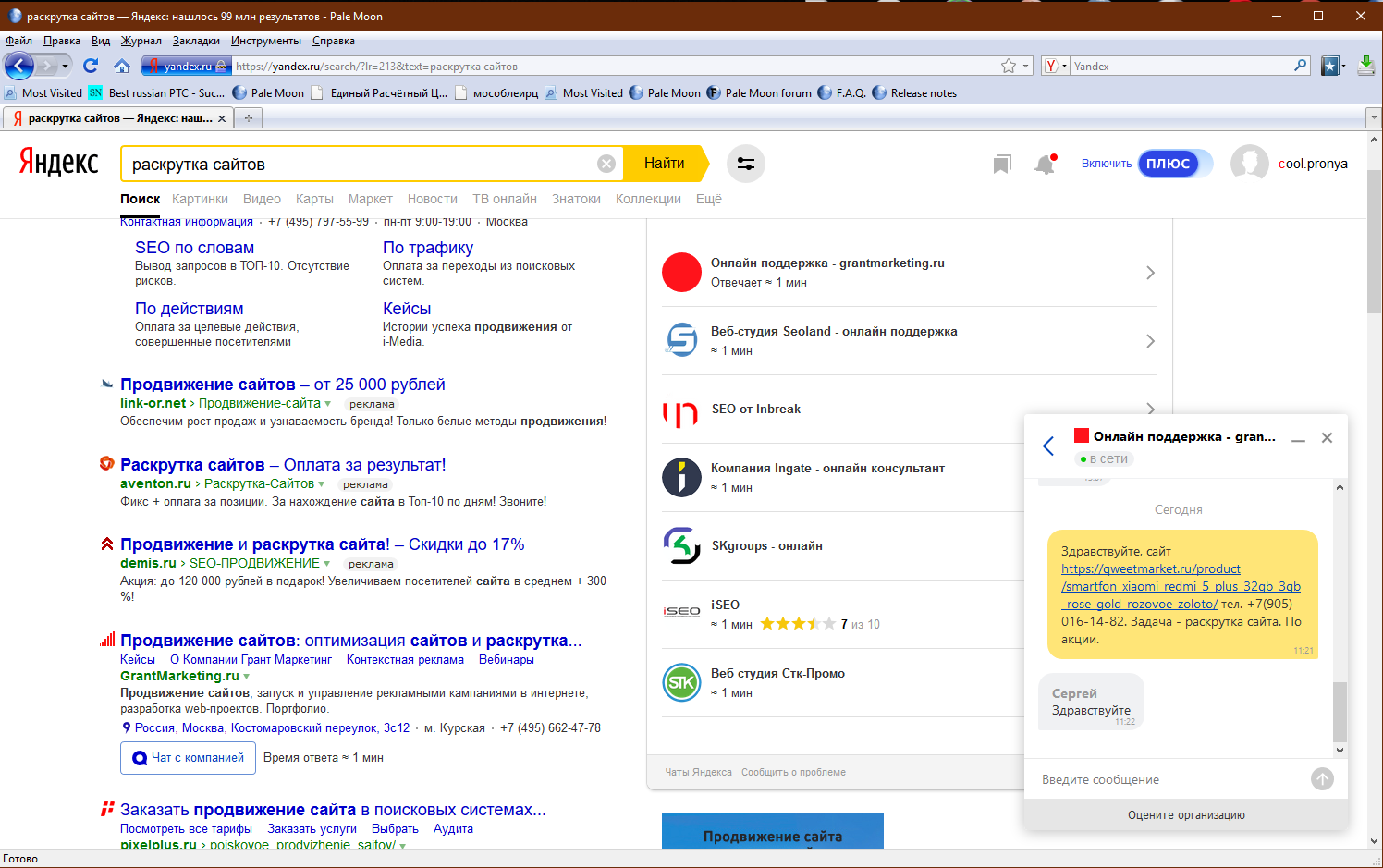Open Yandex search settings filter icon
The height and width of the screenshot is (868, 1383).
[x=745, y=164]
